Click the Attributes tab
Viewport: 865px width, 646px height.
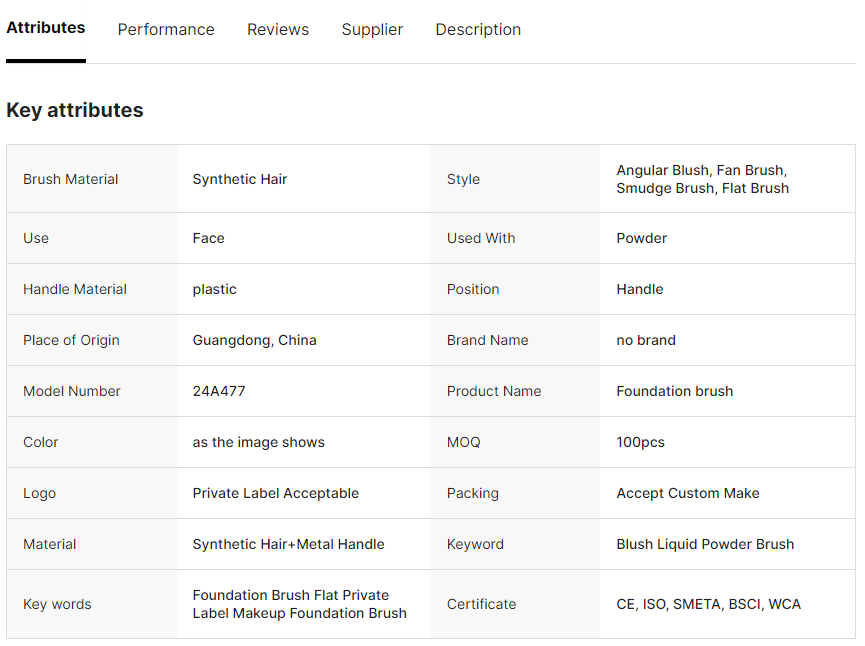(46, 28)
